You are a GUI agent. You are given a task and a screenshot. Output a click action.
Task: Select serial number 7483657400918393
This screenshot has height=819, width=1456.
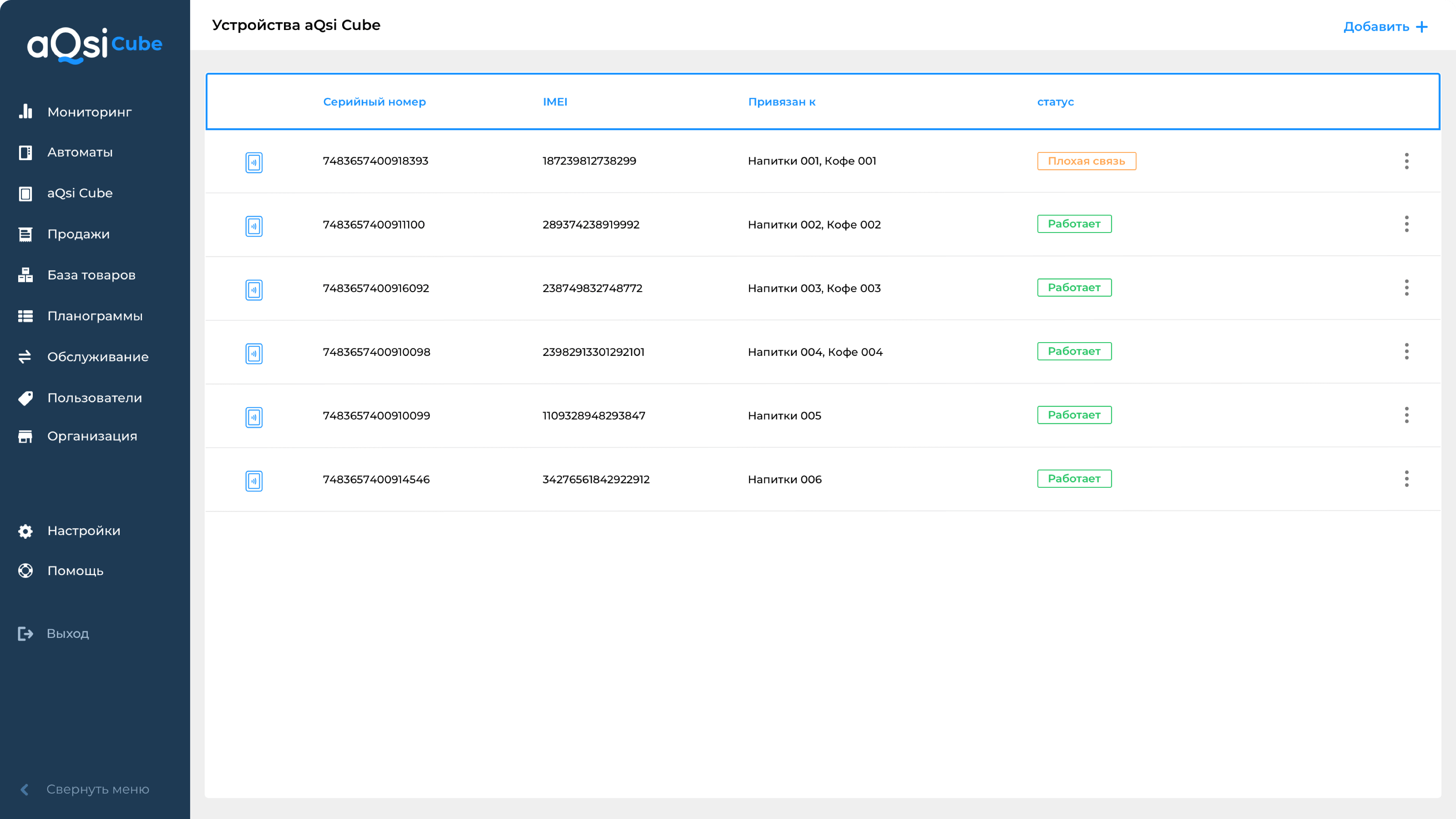(x=375, y=161)
